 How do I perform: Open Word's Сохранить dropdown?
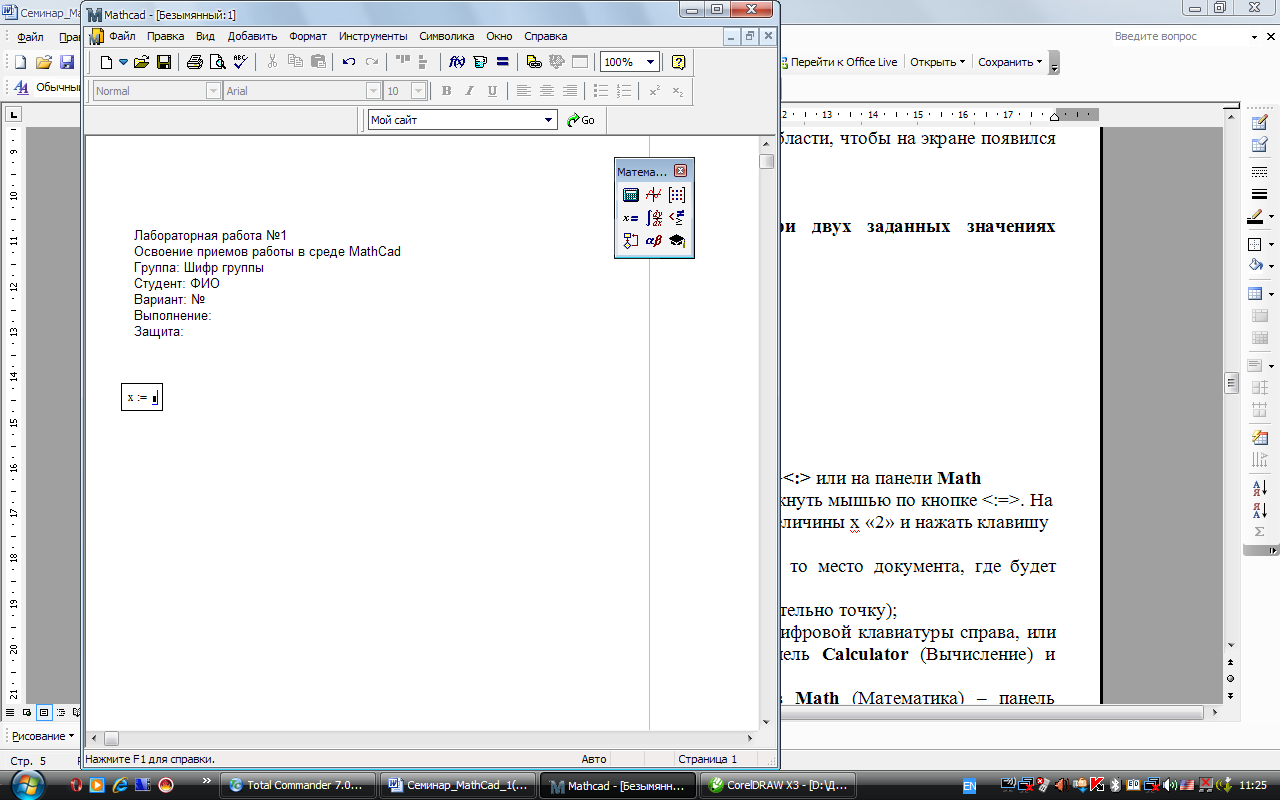pyautogui.click(x=1010, y=62)
